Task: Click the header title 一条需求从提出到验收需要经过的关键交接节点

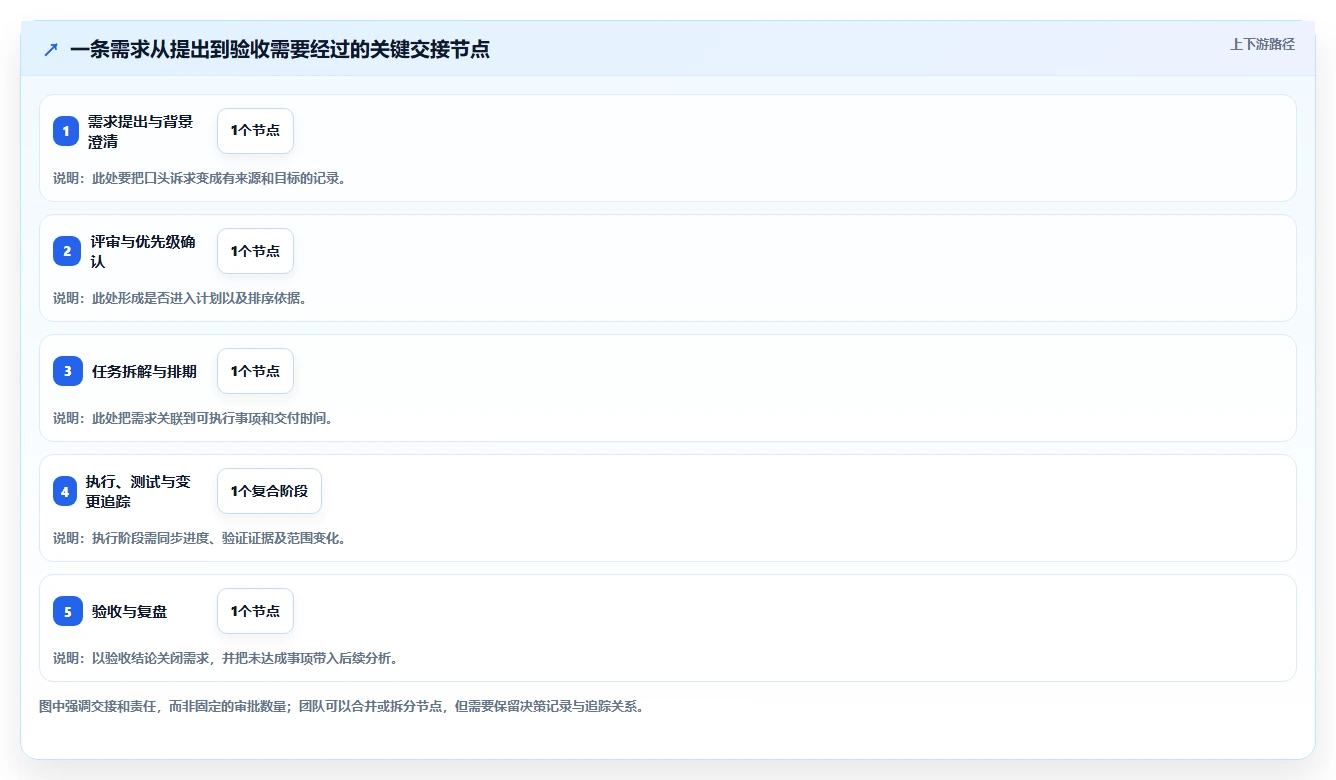Action: (280, 49)
